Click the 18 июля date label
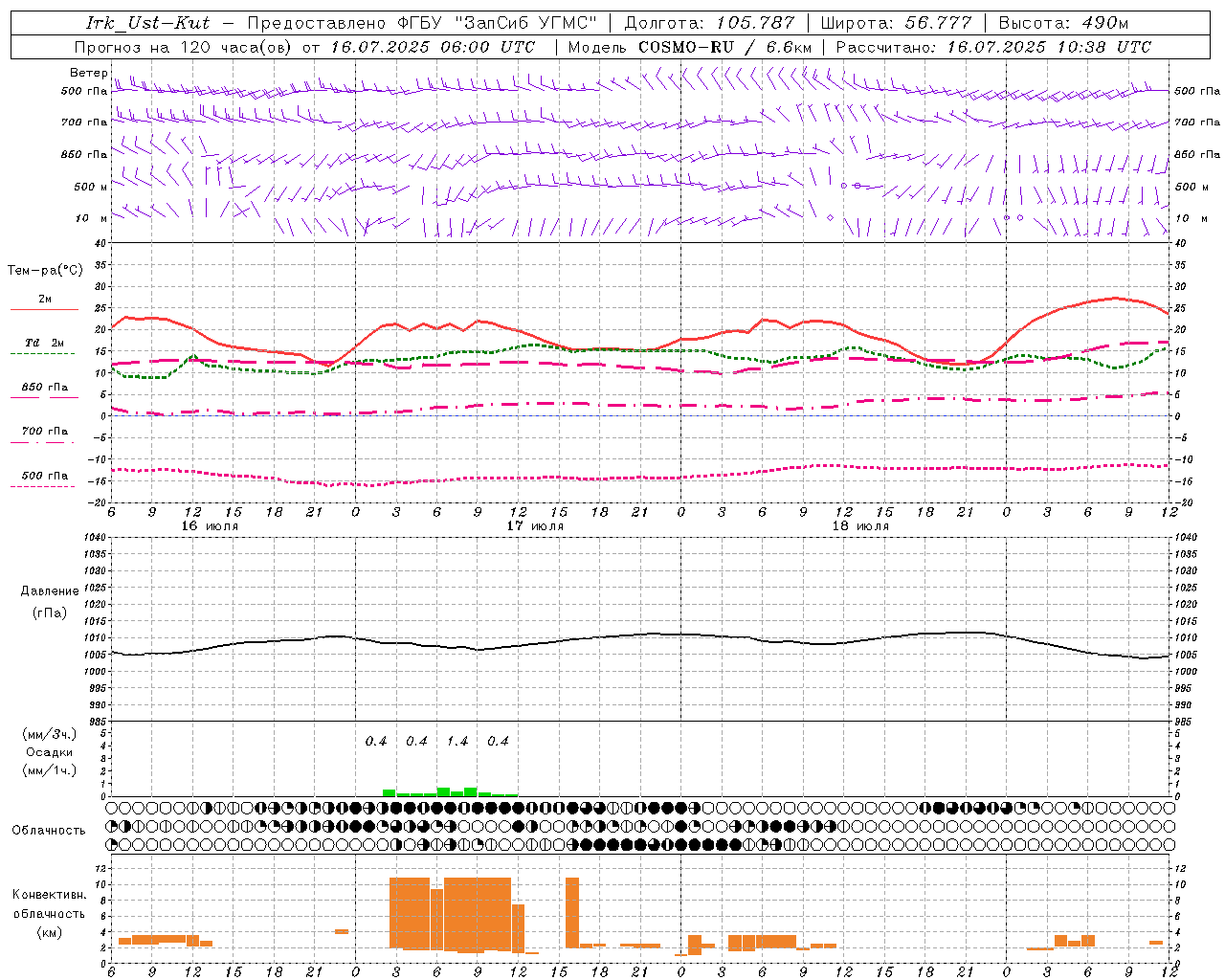1225x980 pixels. 860,526
